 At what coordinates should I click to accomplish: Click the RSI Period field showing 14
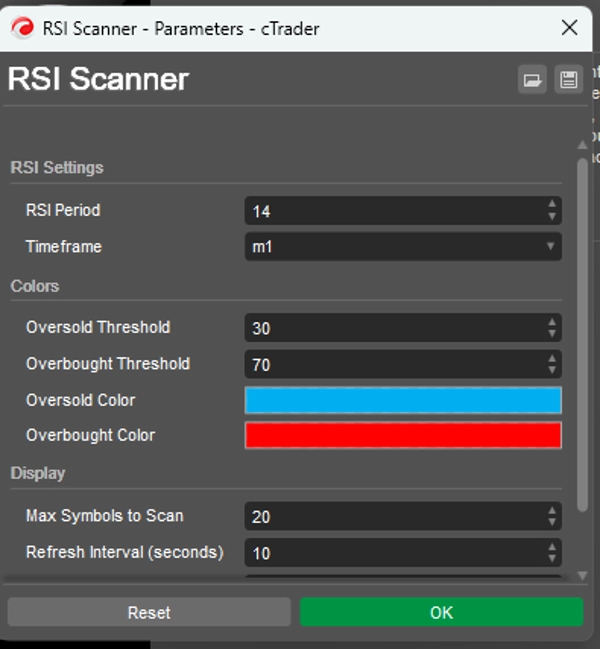pyautogui.click(x=403, y=211)
